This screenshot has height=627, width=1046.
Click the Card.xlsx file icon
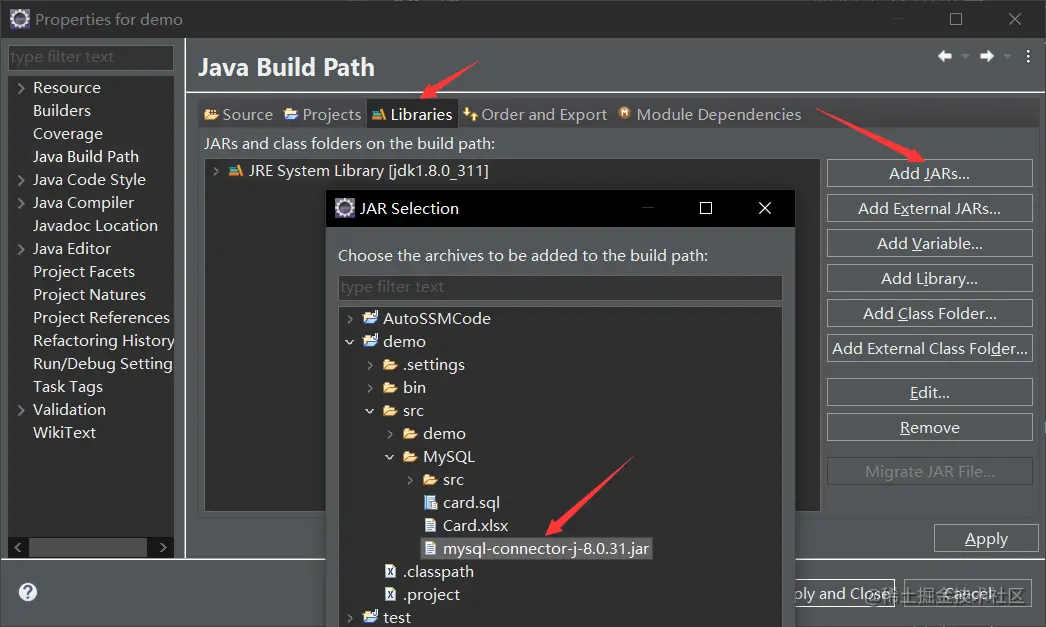pyautogui.click(x=431, y=526)
